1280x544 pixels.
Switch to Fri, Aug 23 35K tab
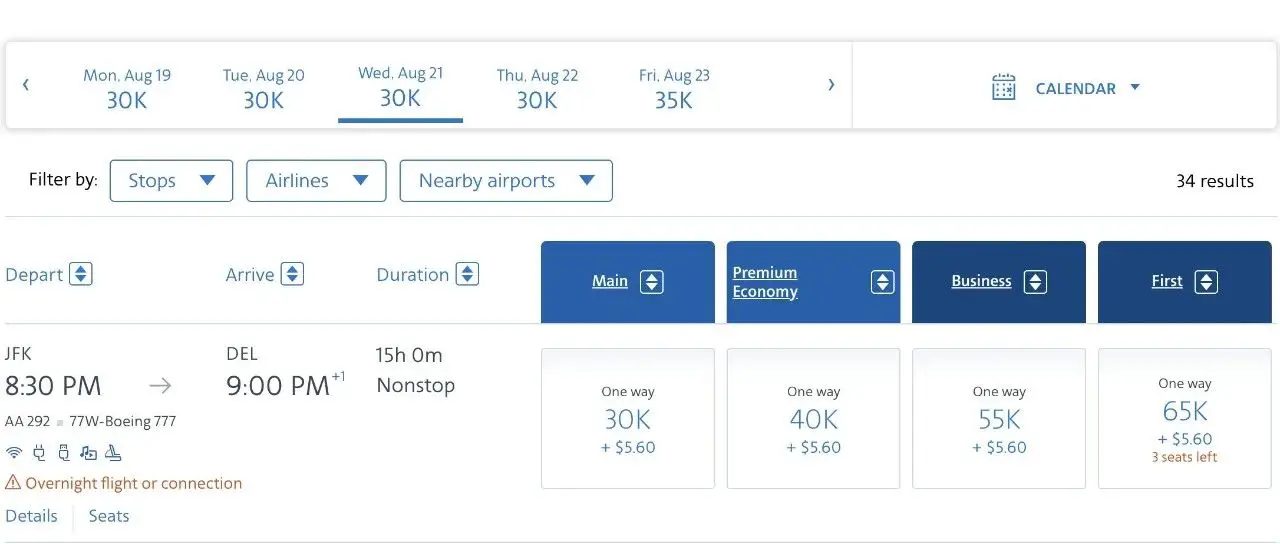click(674, 88)
